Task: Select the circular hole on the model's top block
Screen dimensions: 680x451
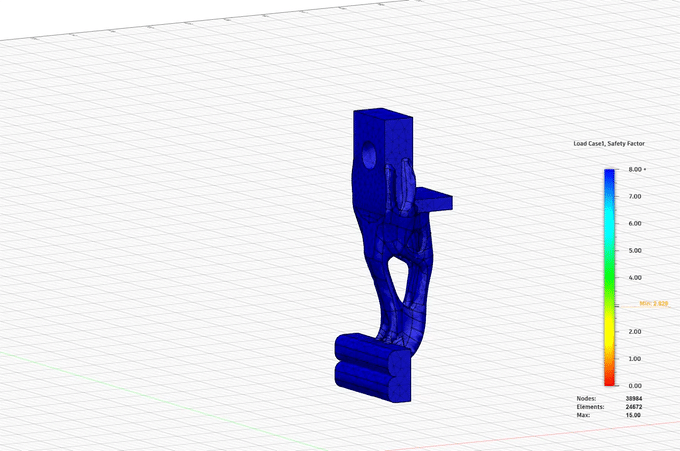Action: (369, 155)
